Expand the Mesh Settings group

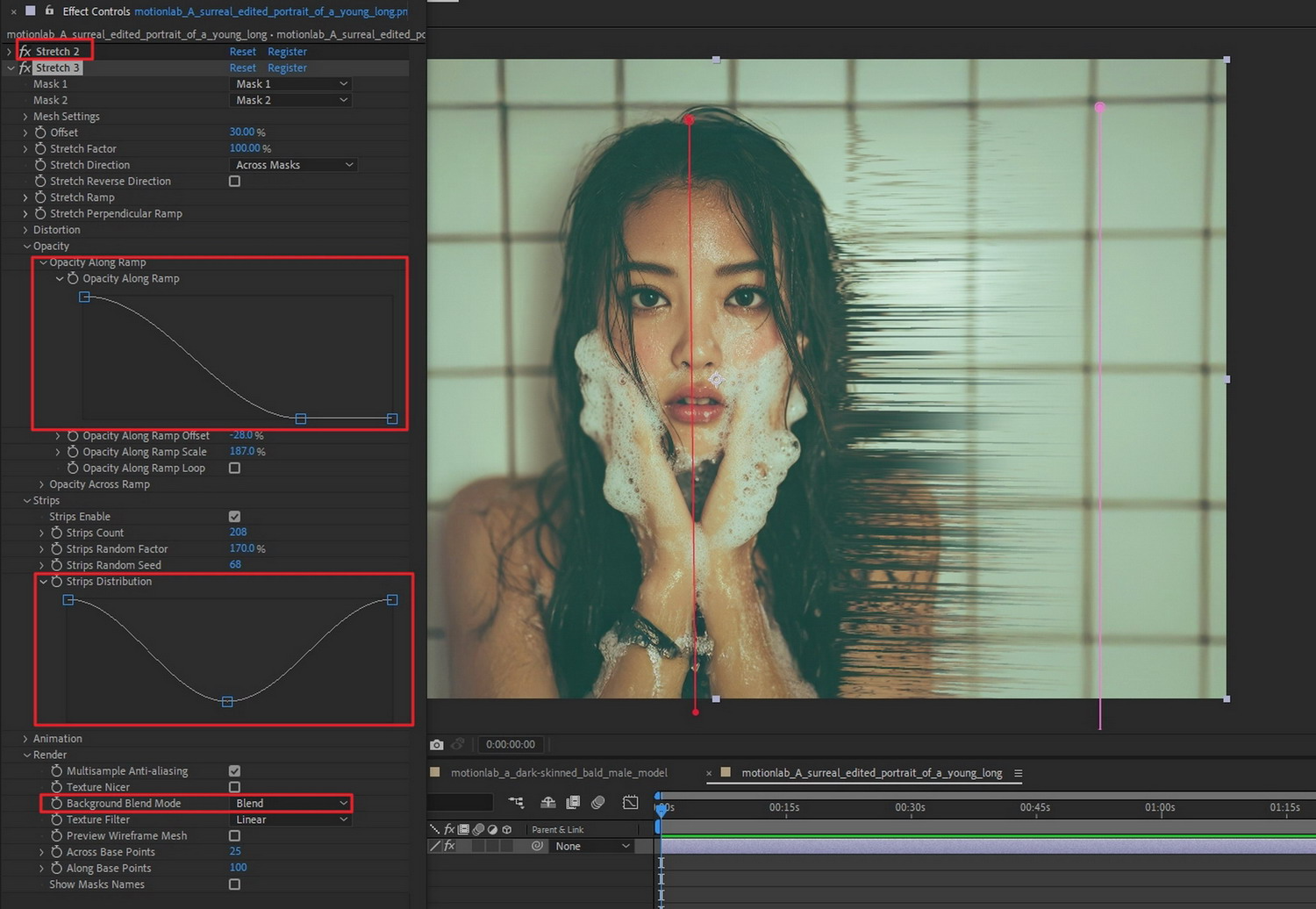coord(25,117)
